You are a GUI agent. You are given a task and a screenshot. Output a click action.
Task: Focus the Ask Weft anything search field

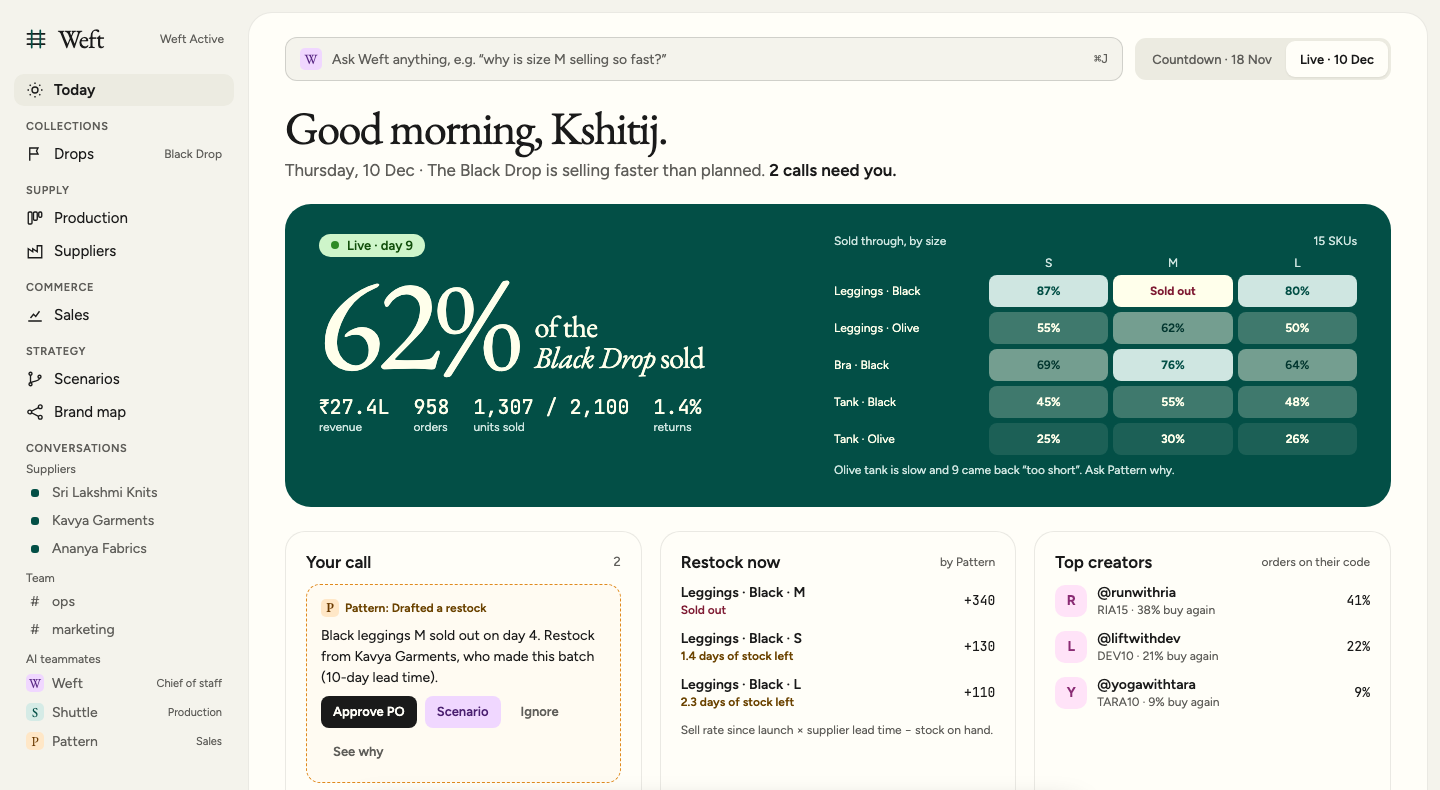[x=704, y=59]
